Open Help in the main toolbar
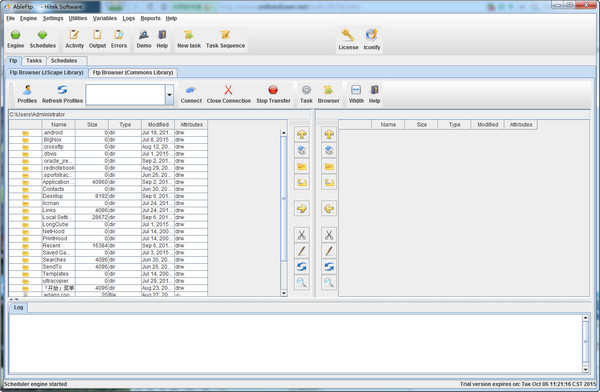The image size is (600, 392). pos(162,39)
